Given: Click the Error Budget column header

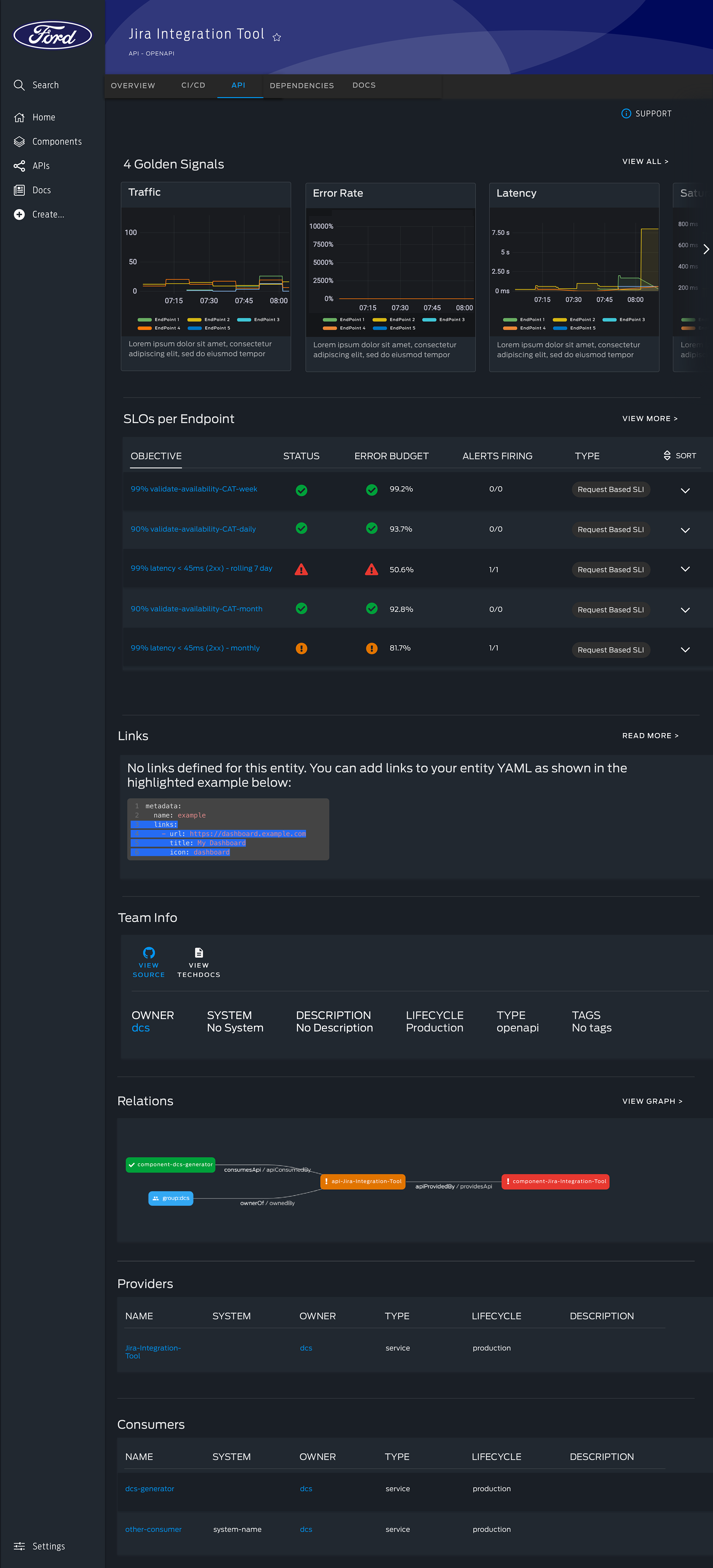Looking at the screenshot, I should tap(391, 456).
